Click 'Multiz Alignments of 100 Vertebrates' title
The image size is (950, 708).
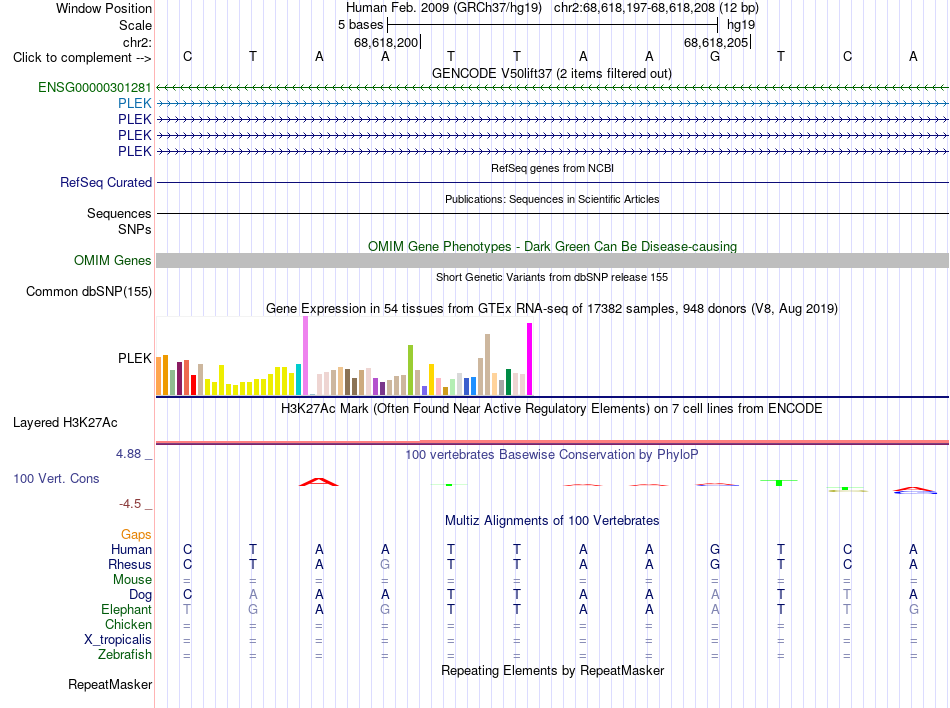coord(552,520)
